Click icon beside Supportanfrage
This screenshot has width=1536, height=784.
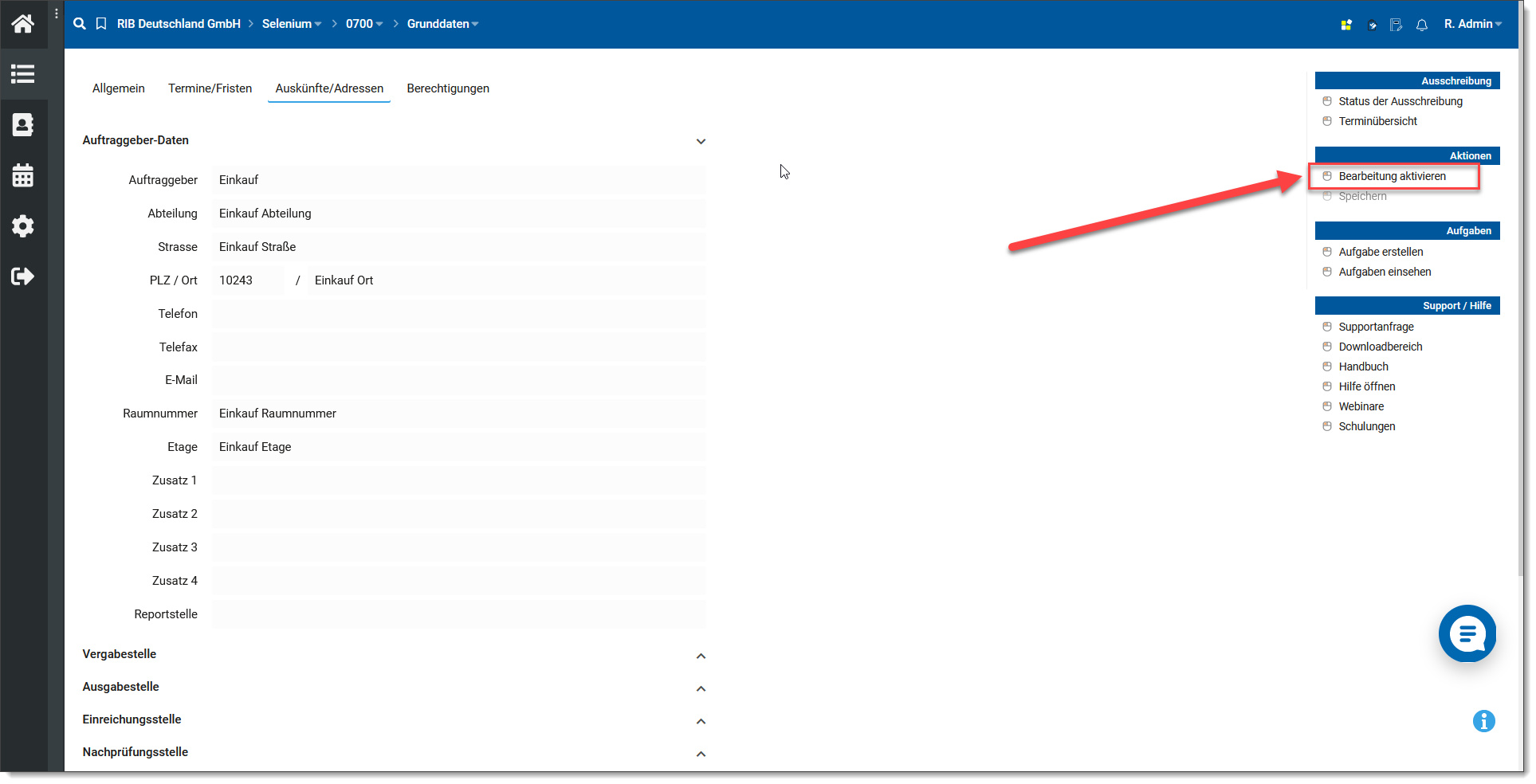pyautogui.click(x=1327, y=327)
